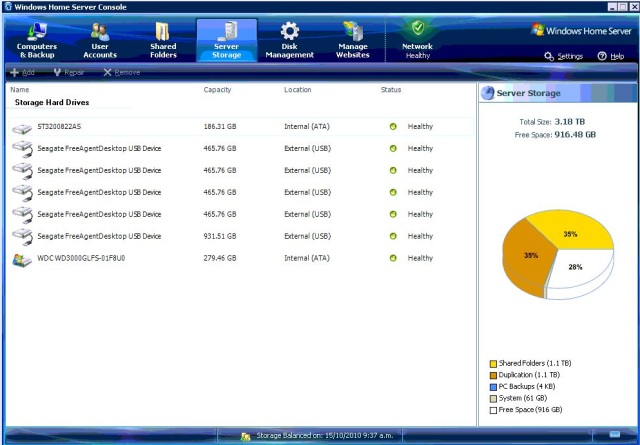This screenshot has height=445, width=640.
Task: Click the Repair toolbar button
Action: click(x=69, y=73)
